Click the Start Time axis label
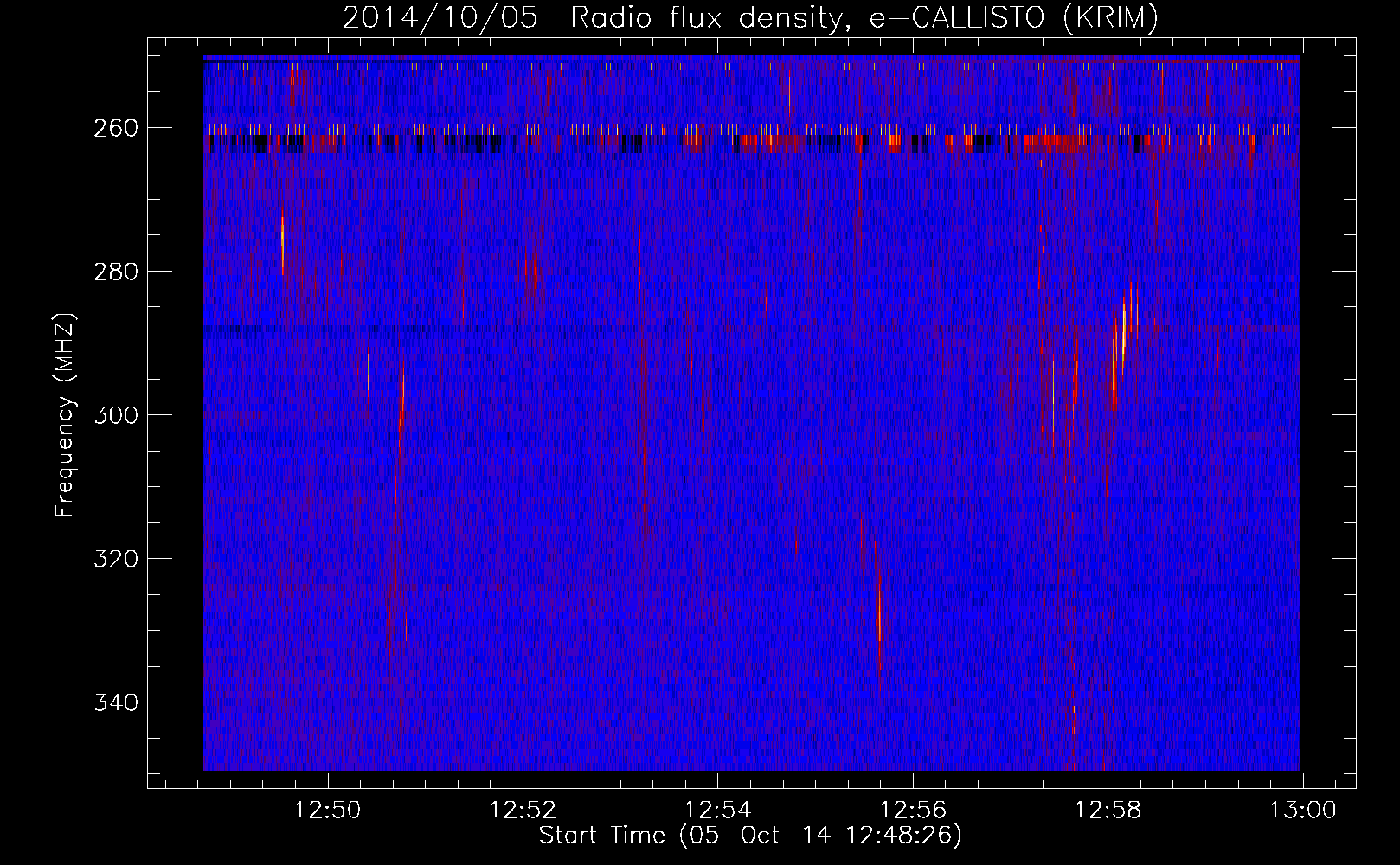1400x865 pixels. pos(750,836)
